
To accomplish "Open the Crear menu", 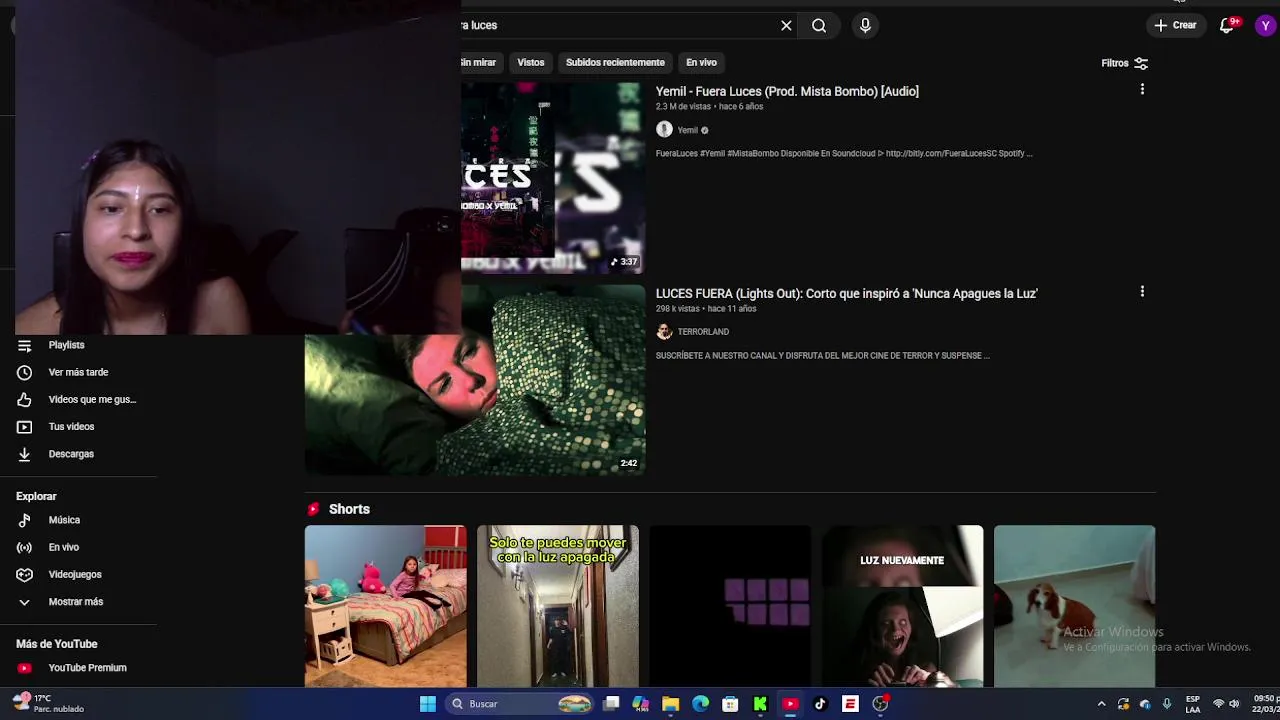I will (1175, 26).
